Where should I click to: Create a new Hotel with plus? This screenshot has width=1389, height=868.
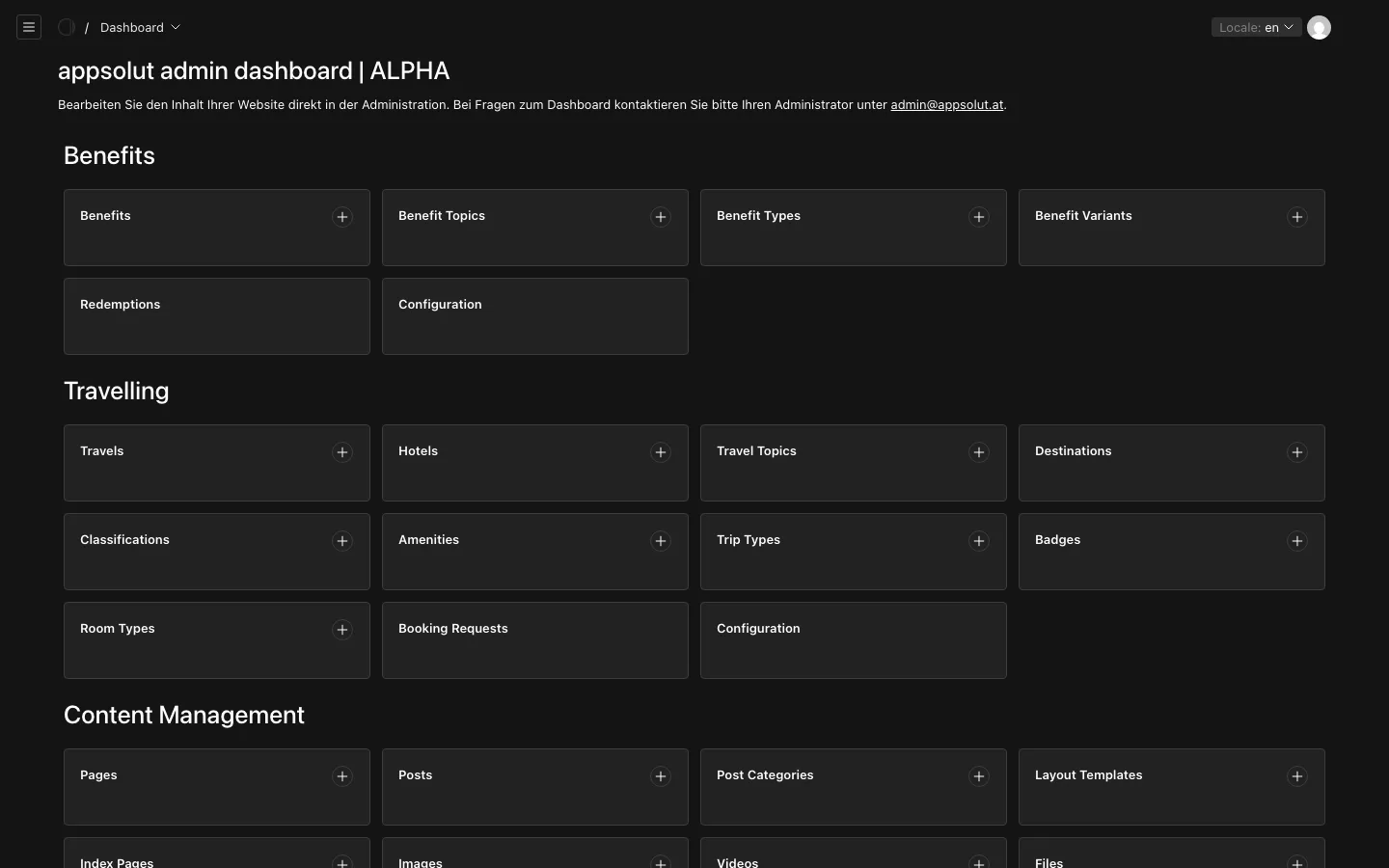(661, 452)
